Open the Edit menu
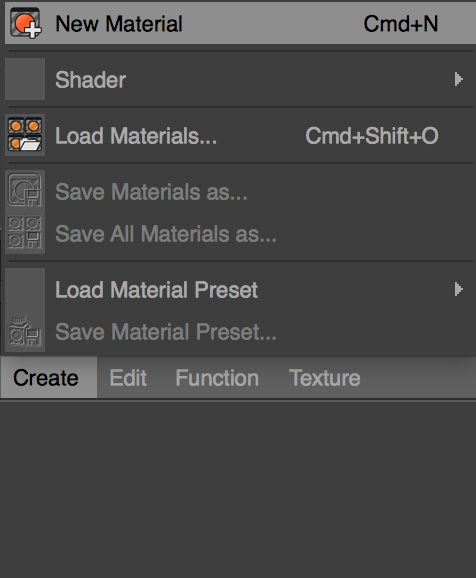 pos(128,378)
